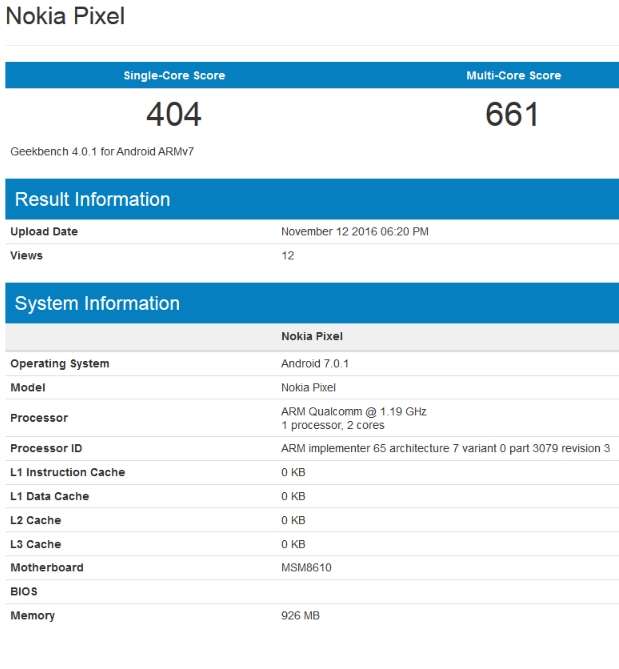
Task: Select the Nokia Pixel model value
Action: pos(308,387)
